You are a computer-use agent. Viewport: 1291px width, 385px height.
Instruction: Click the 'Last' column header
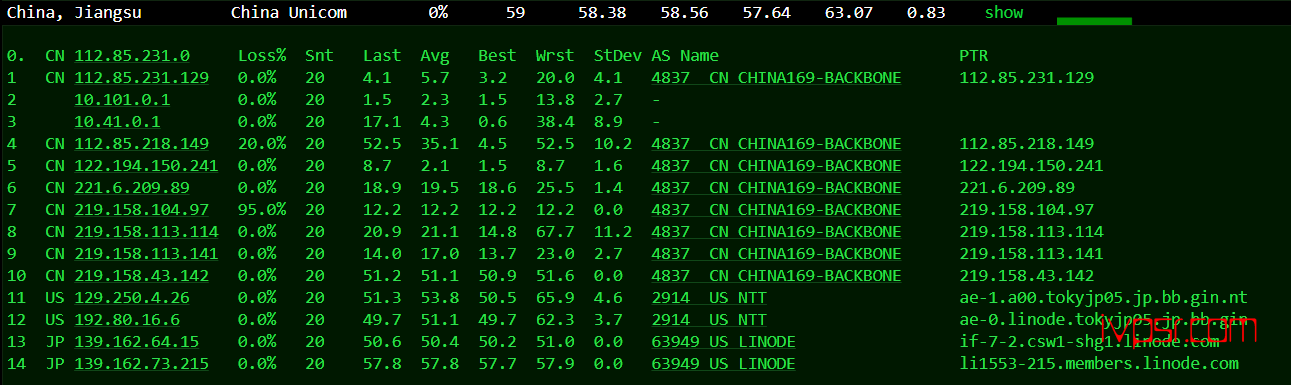(x=382, y=56)
